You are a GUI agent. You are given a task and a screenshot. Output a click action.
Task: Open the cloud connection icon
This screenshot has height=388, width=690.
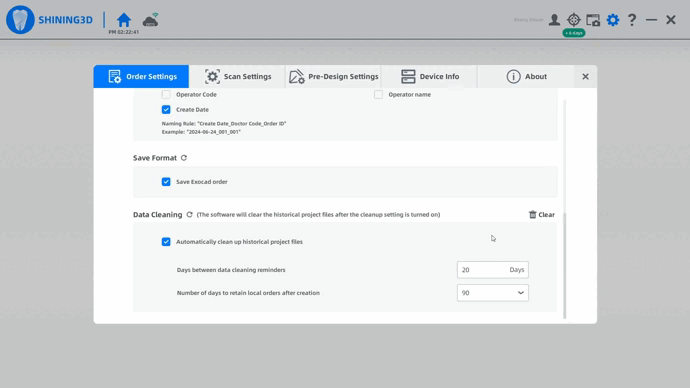coord(150,20)
